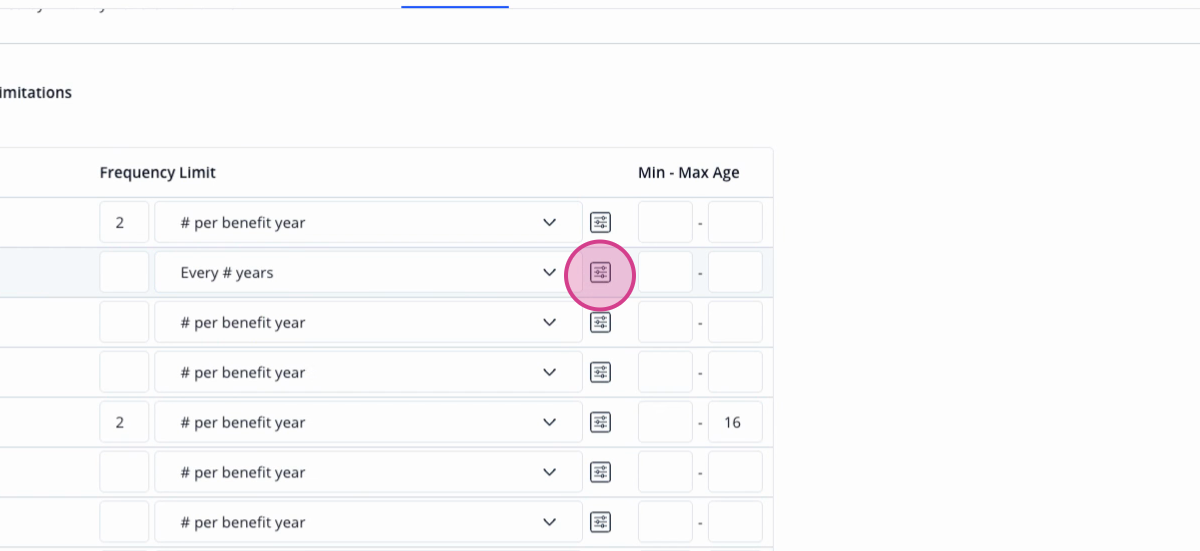Click the max age field containing 16
Image resolution: width=1200 pixels, height=551 pixels.
735,422
